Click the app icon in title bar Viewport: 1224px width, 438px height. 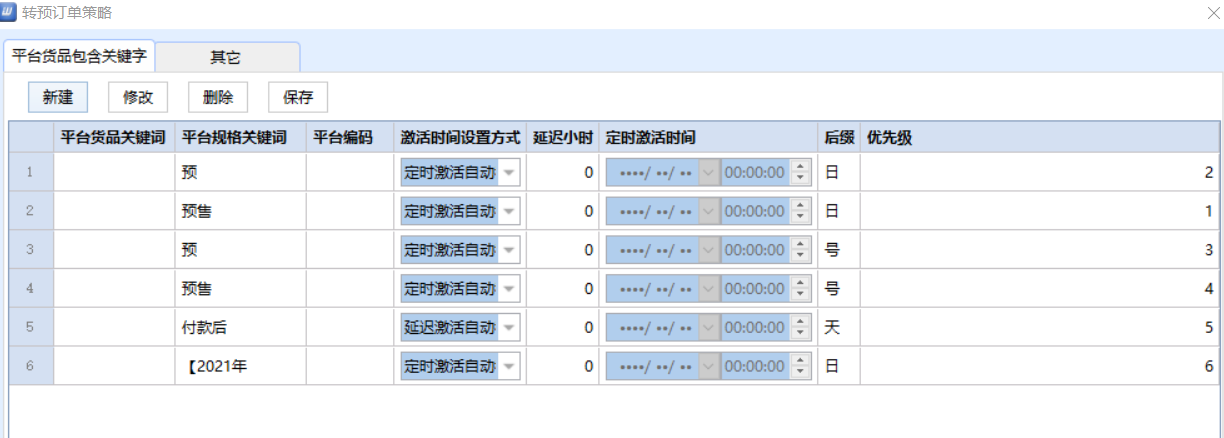[x=9, y=12]
